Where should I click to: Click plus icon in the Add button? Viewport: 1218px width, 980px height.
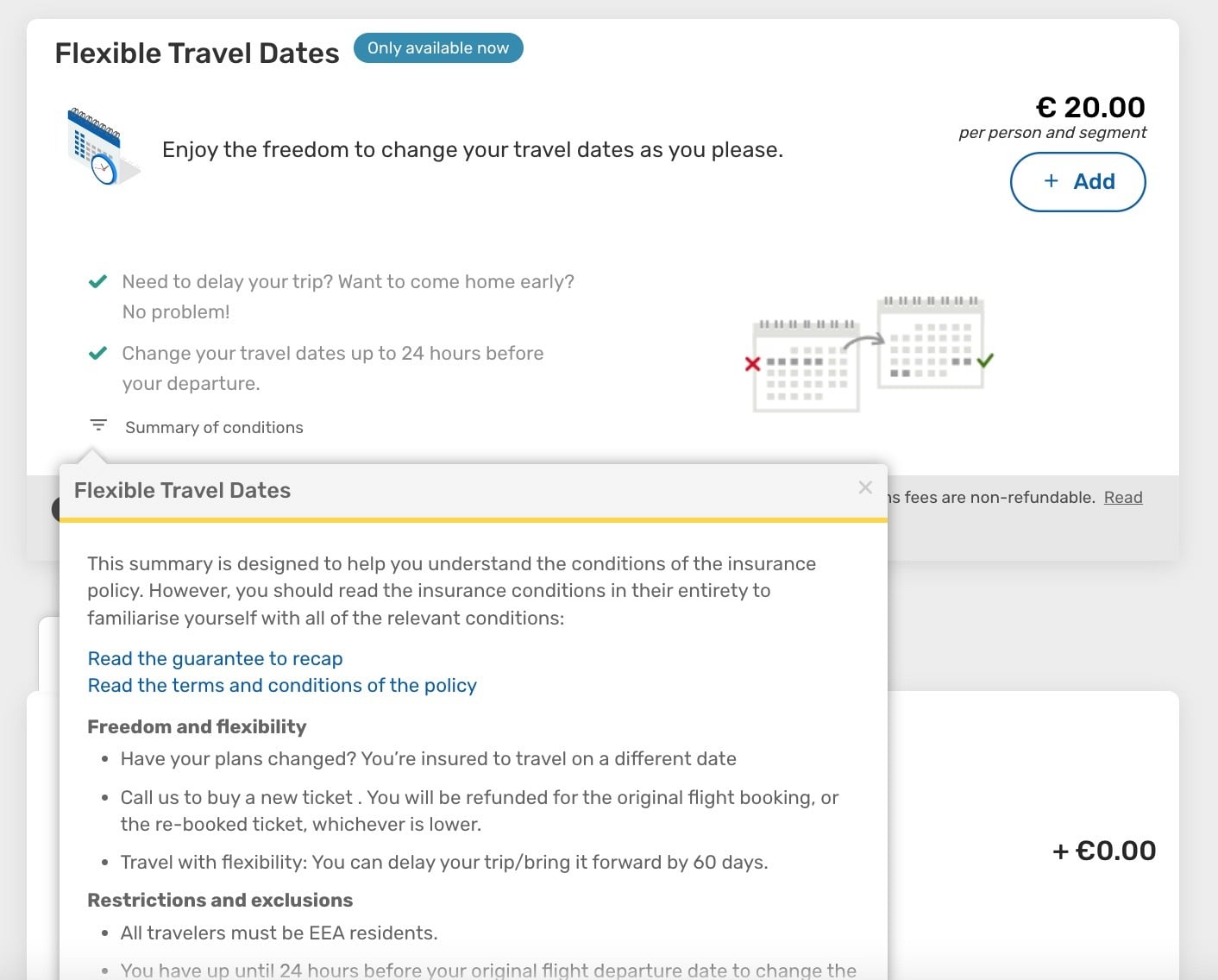click(x=1051, y=181)
